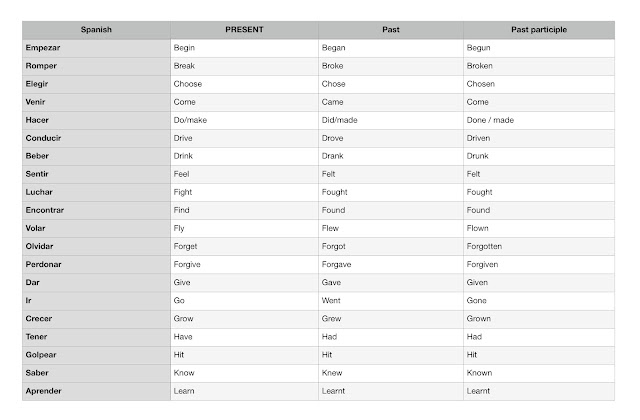This screenshot has height=420, width=640.
Task: Click the Encontrar row label
Action: point(96,211)
